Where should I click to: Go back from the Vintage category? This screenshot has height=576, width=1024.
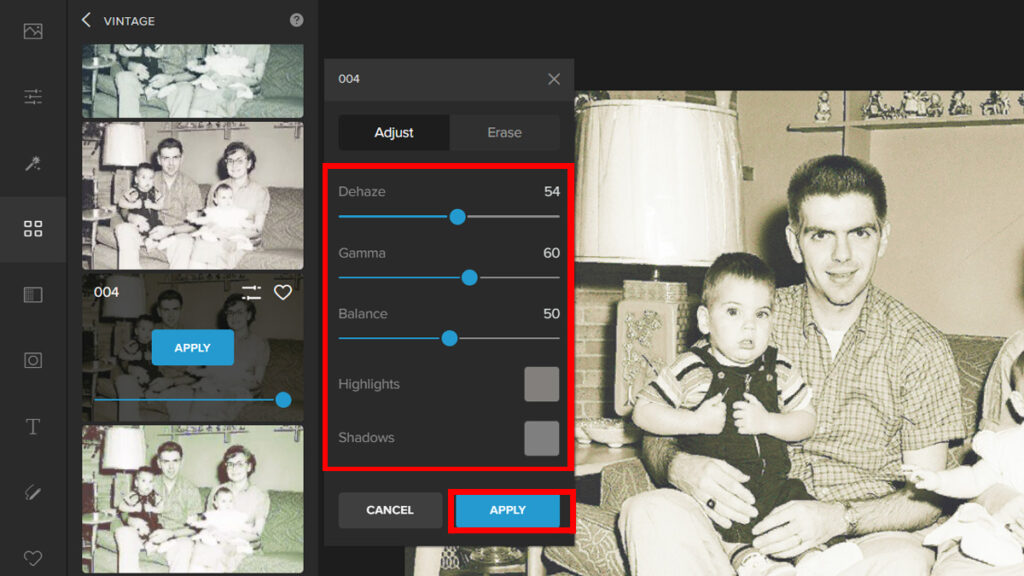pos(87,20)
